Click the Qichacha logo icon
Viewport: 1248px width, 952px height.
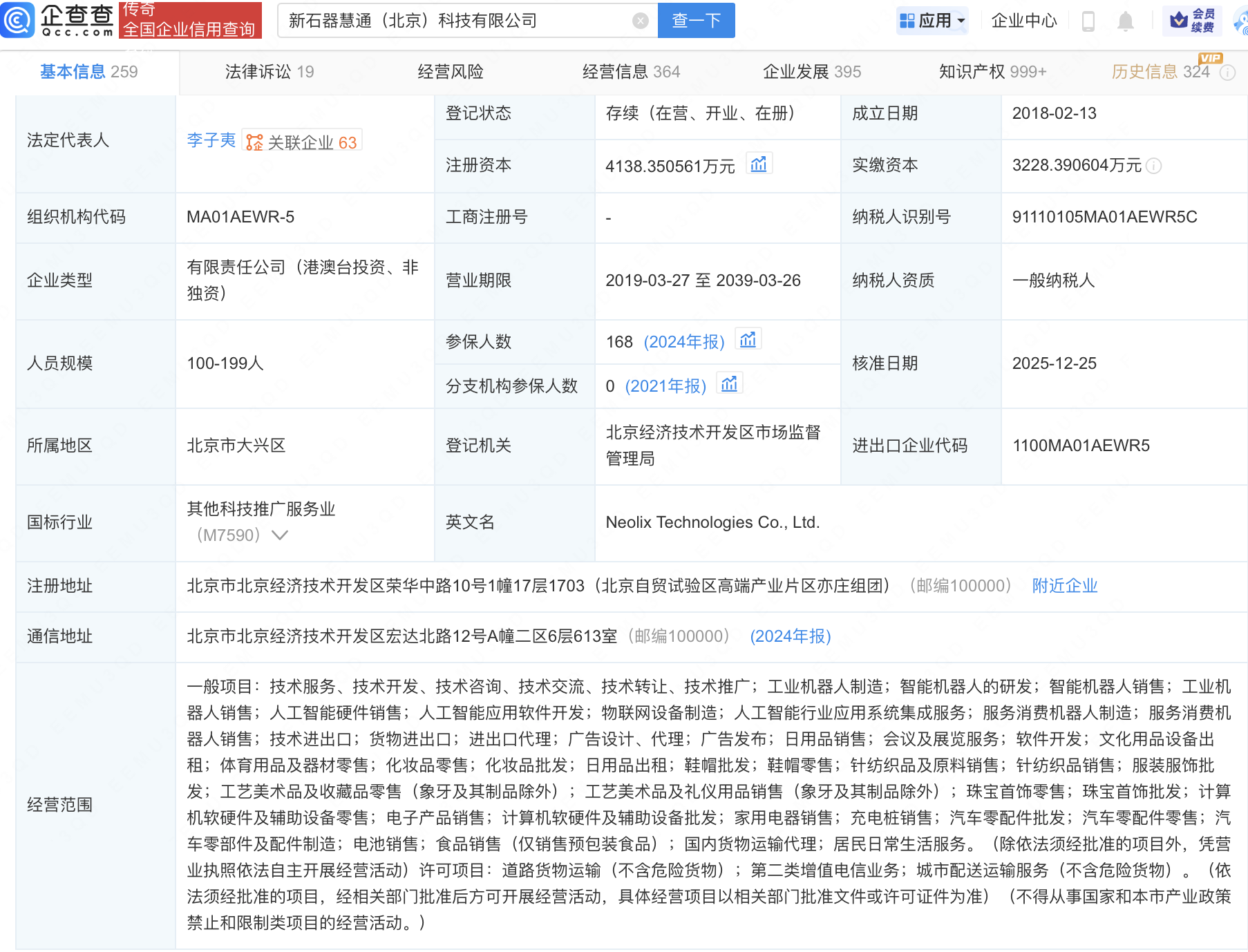[x=18, y=20]
